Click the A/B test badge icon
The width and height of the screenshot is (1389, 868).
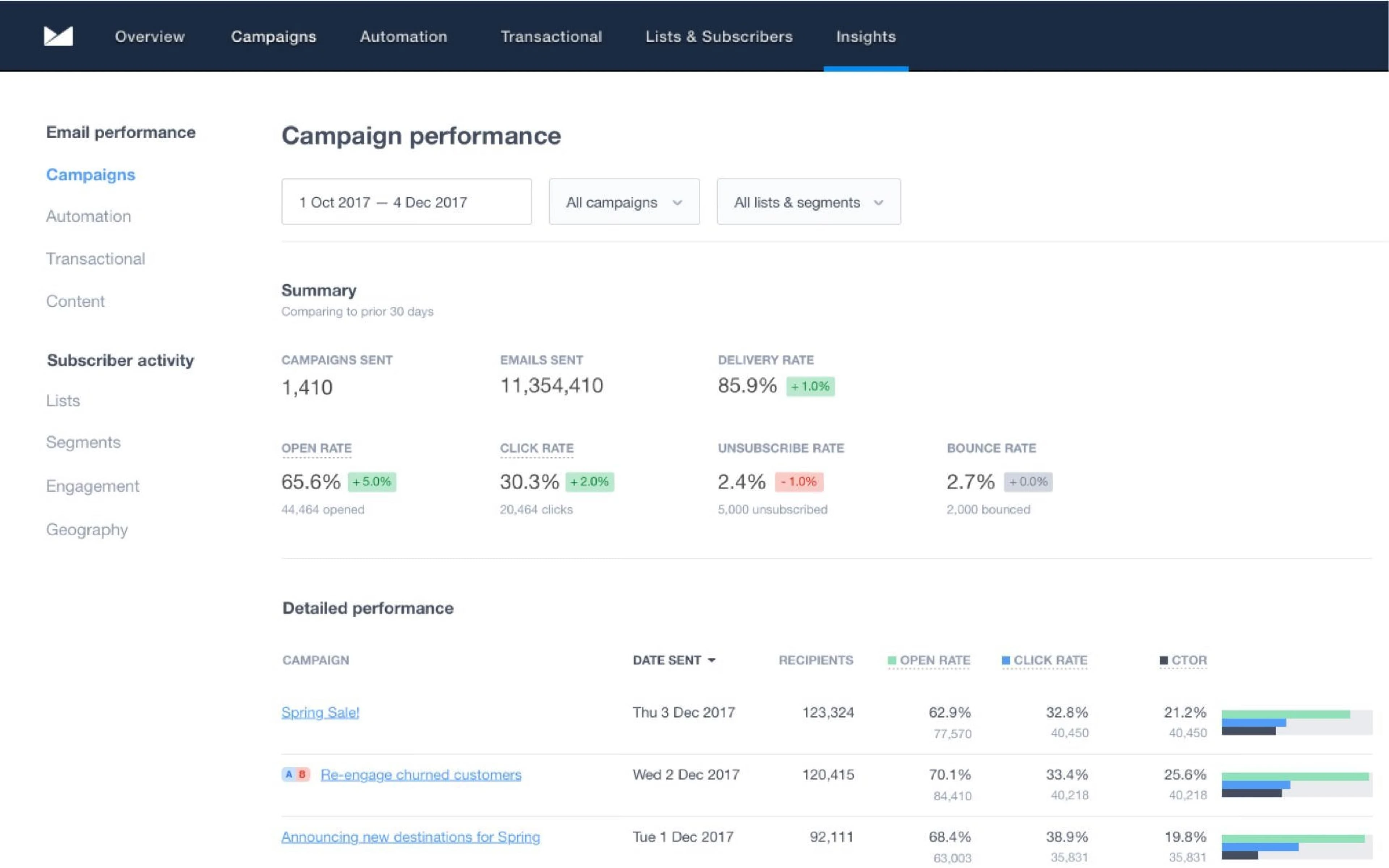point(296,774)
